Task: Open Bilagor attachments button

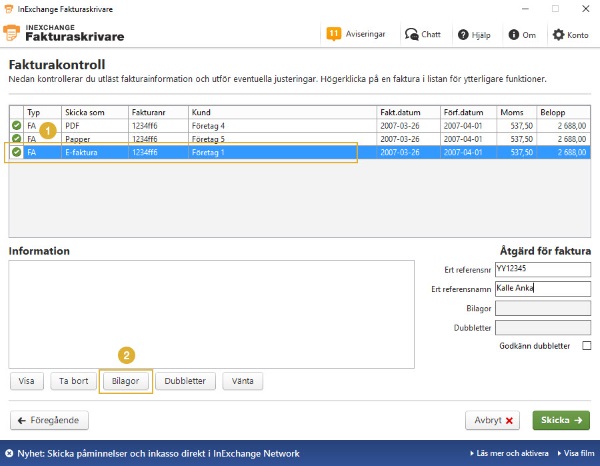Action: point(126,381)
